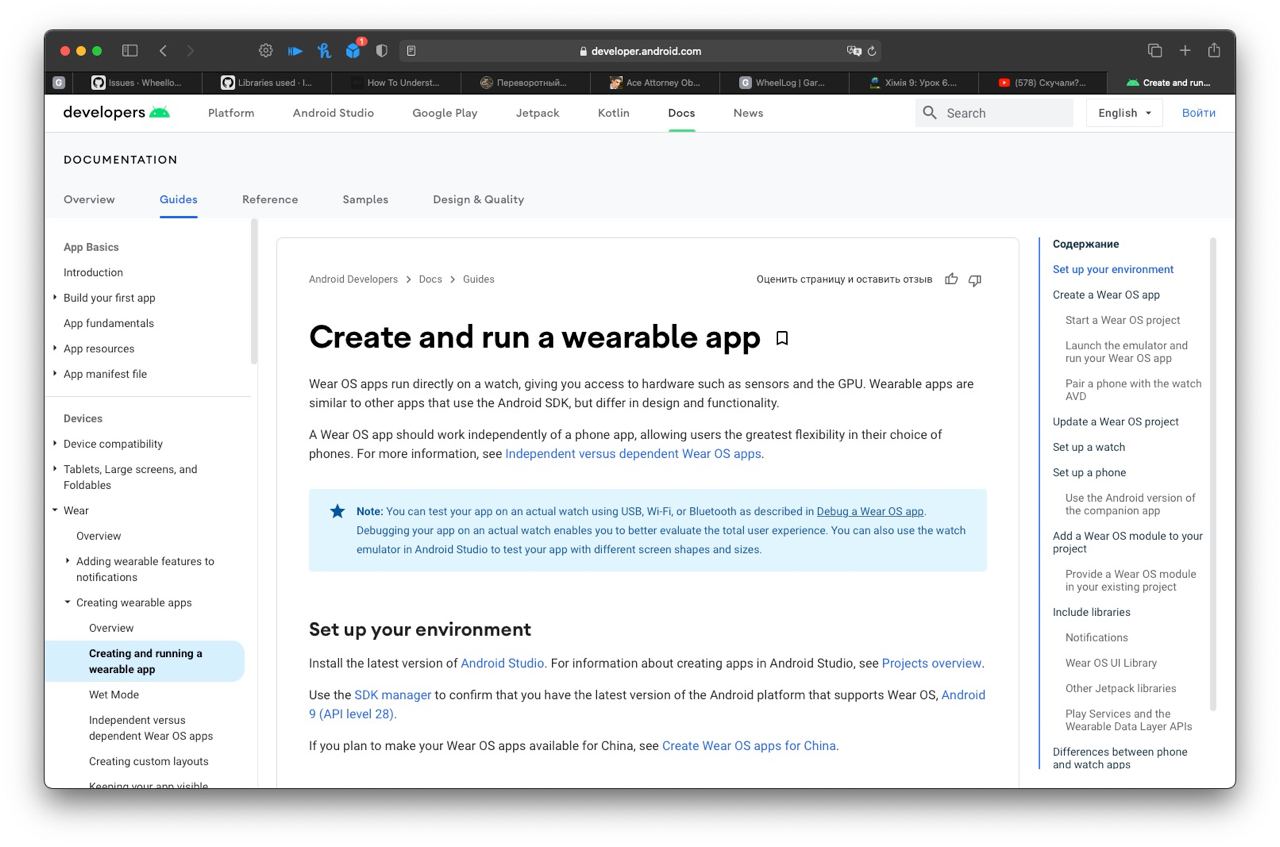The image size is (1280, 847).
Task: Go back with the browser back arrow
Action: [x=163, y=50]
